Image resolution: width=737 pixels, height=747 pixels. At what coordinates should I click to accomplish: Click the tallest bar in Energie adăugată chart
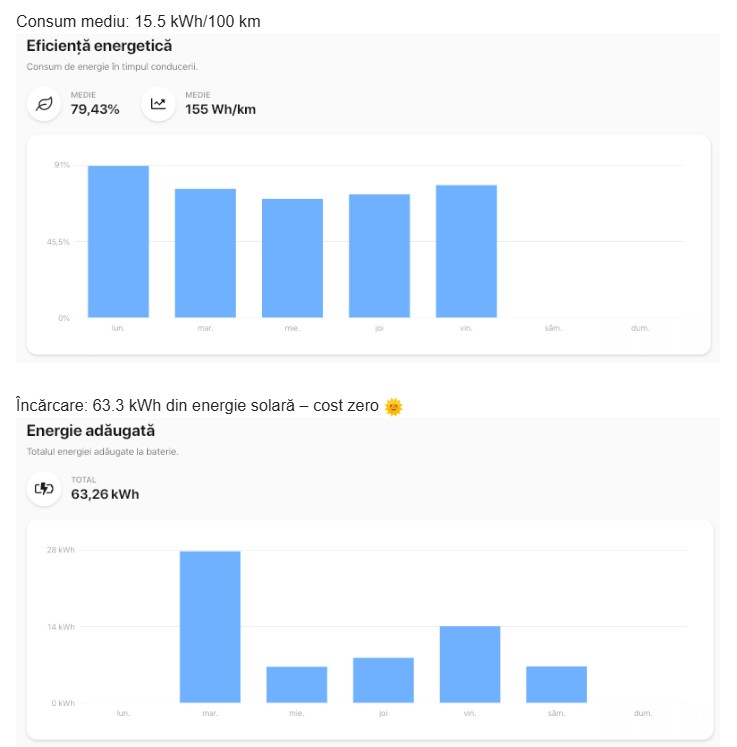tap(210, 627)
